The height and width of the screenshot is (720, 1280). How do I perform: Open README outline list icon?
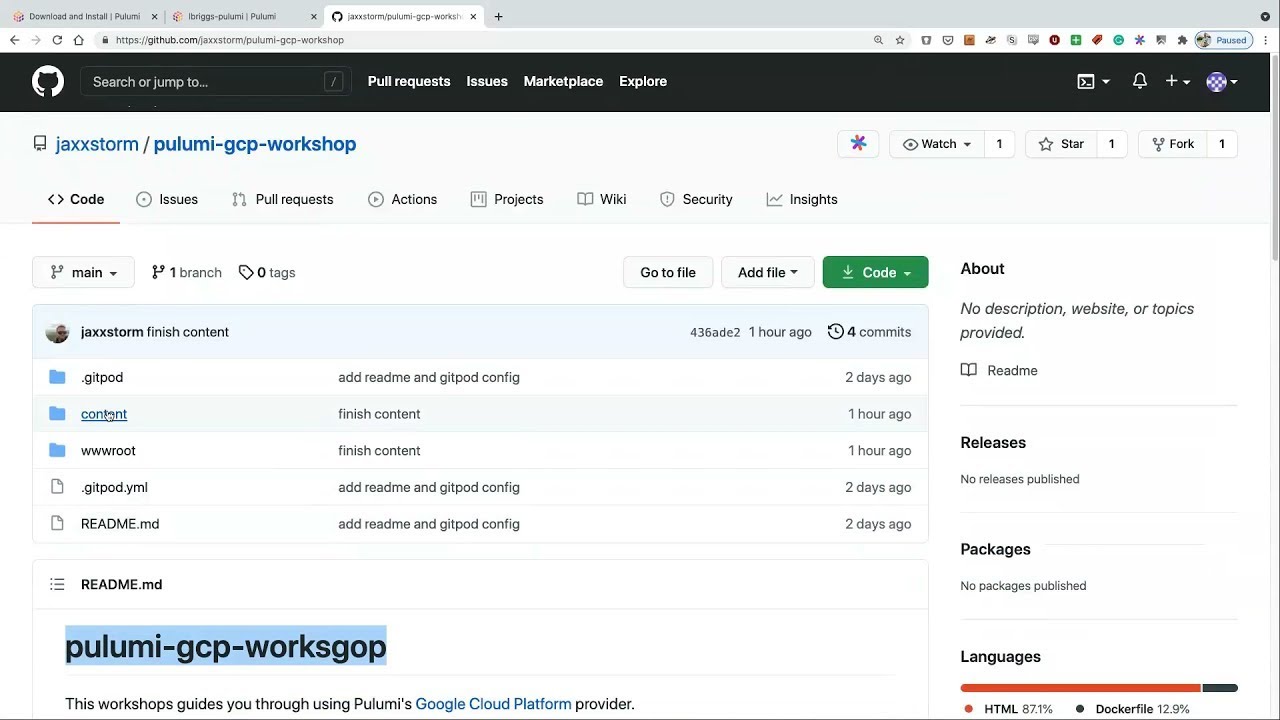(x=57, y=584)
